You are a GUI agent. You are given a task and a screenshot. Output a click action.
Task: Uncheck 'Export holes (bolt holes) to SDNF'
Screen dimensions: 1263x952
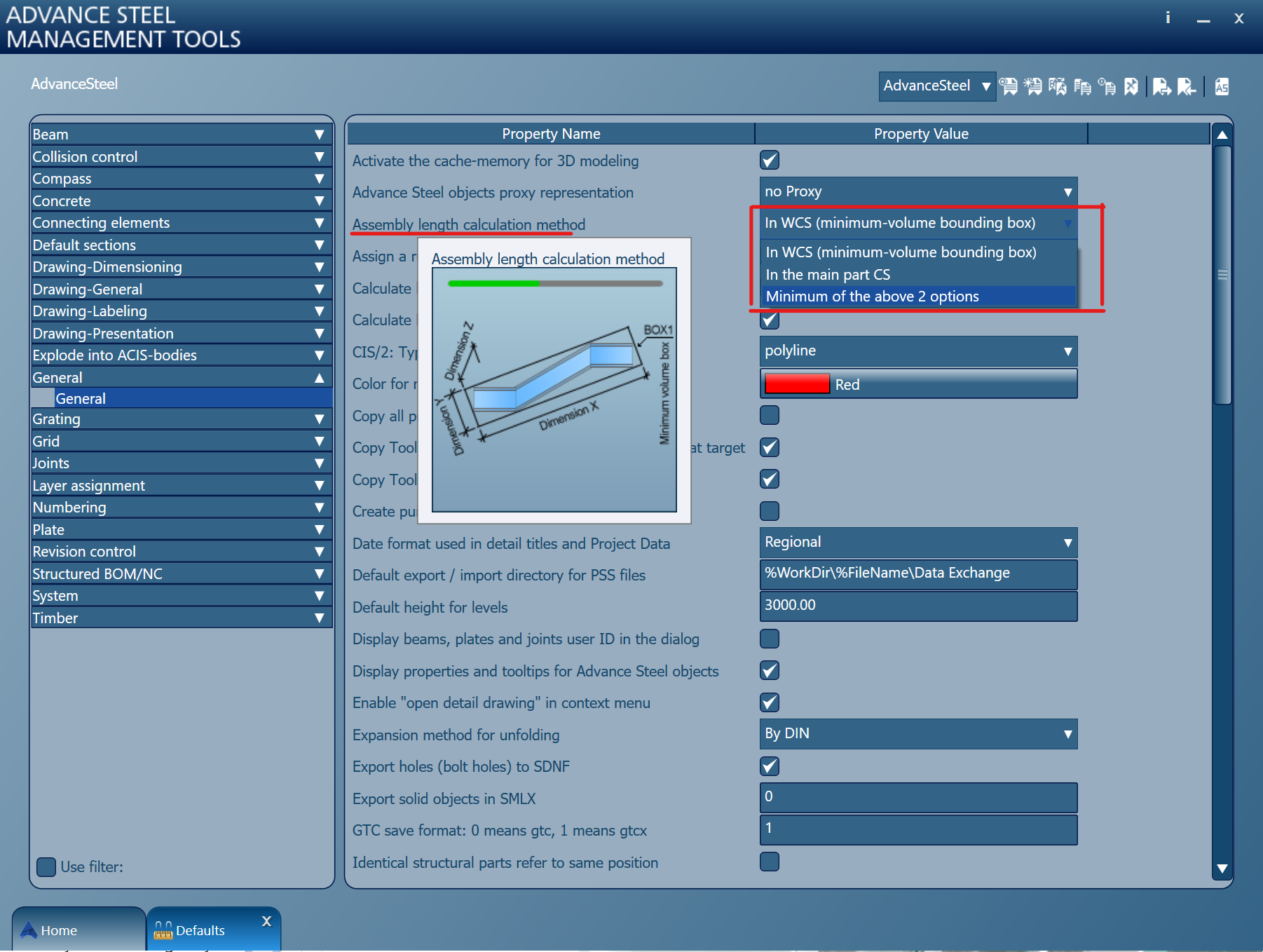coord(770,766)
